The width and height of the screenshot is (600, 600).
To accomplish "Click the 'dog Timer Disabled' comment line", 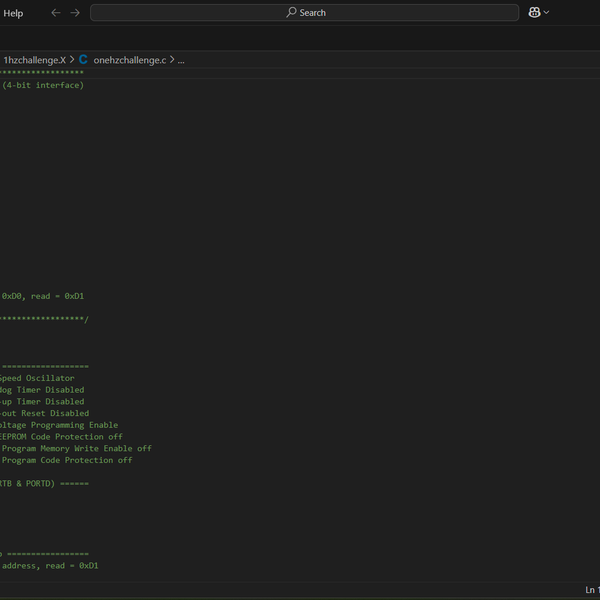I will 42,390.
